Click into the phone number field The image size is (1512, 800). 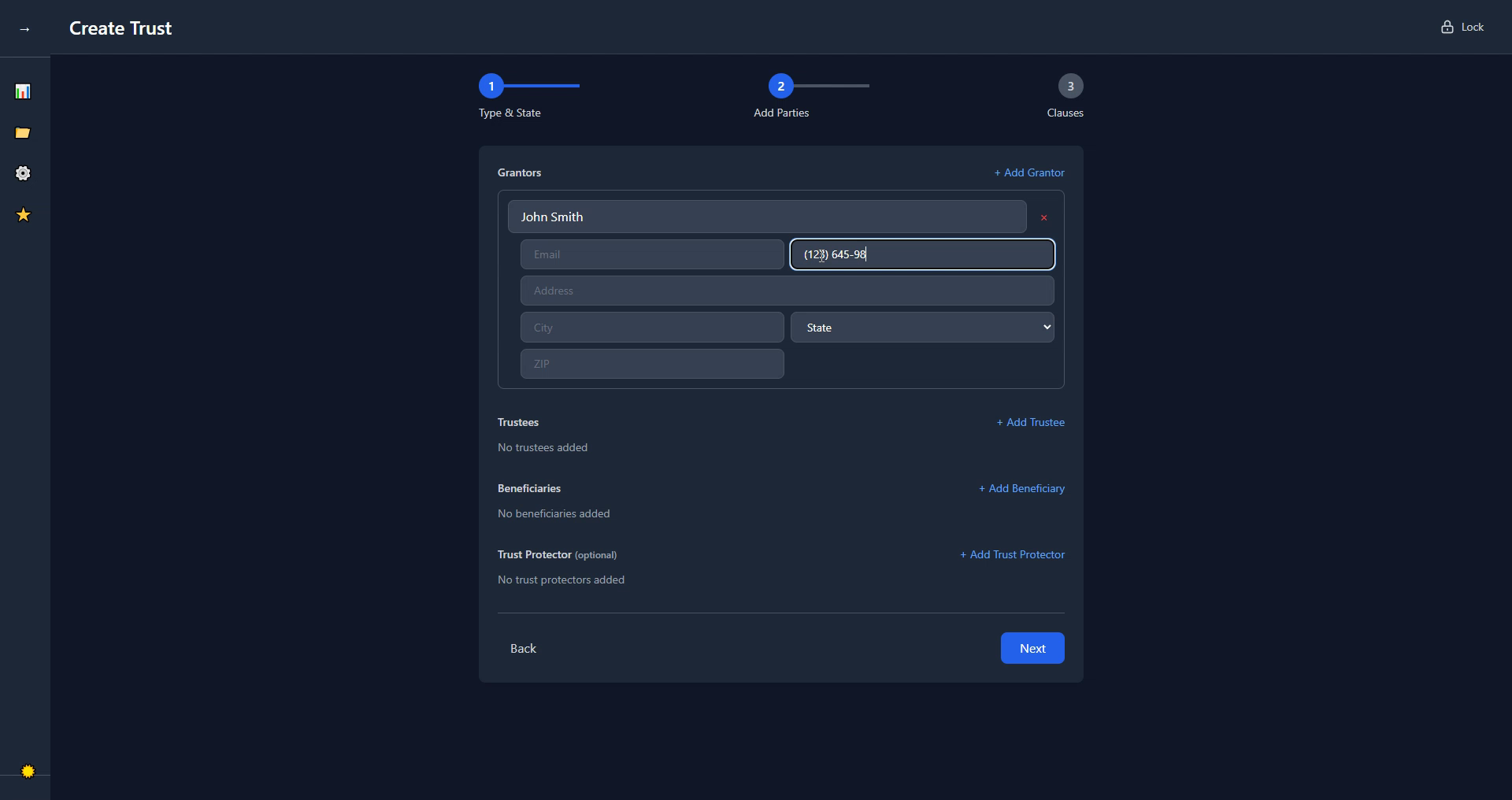click(x=922, y=254)
